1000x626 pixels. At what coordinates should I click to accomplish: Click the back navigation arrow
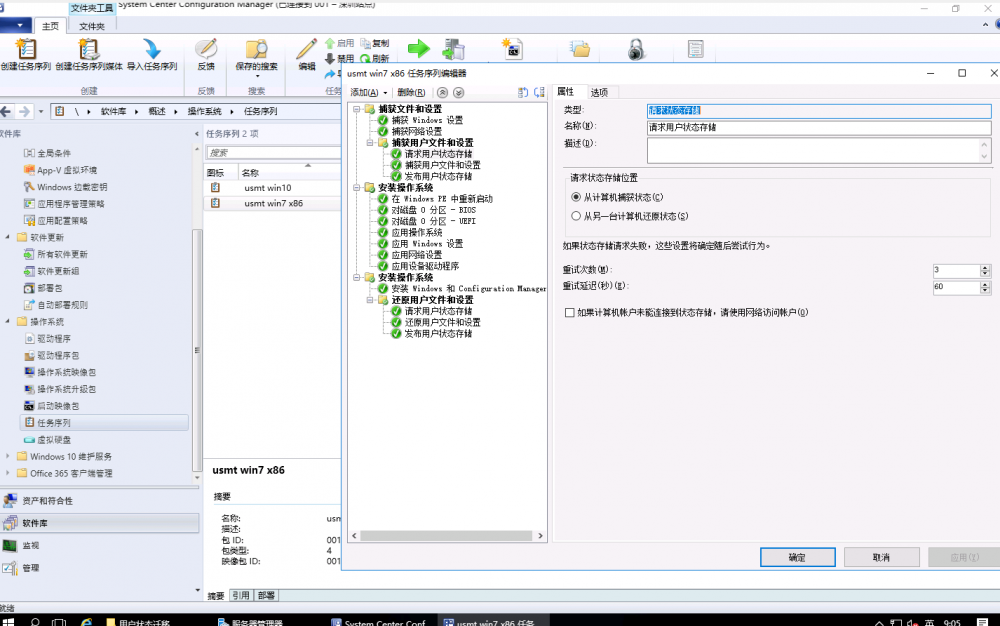(6, 112)
